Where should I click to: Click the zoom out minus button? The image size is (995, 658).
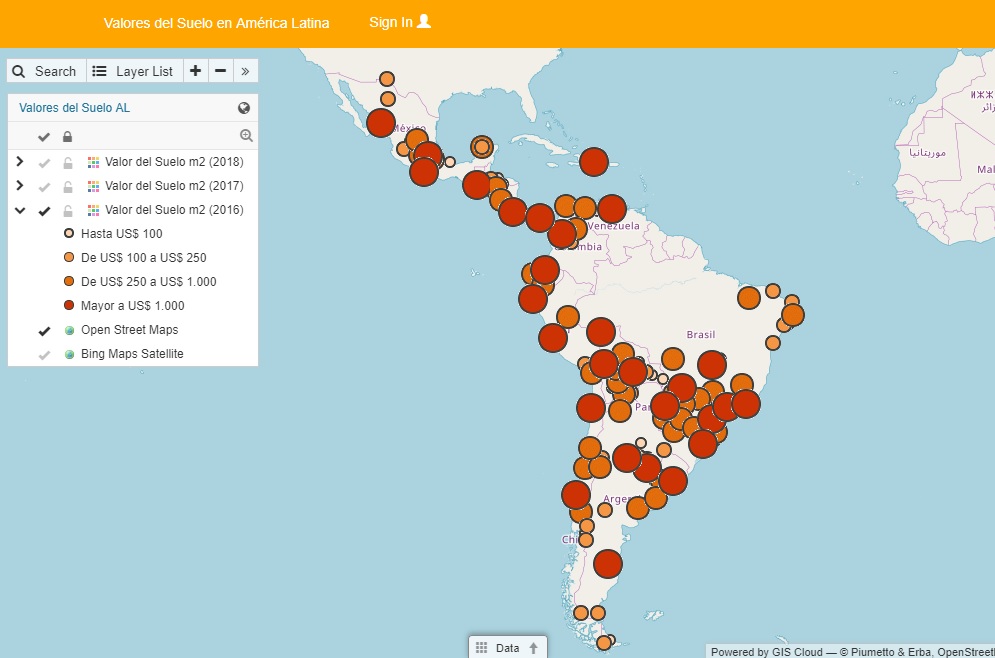coord(220,71)
